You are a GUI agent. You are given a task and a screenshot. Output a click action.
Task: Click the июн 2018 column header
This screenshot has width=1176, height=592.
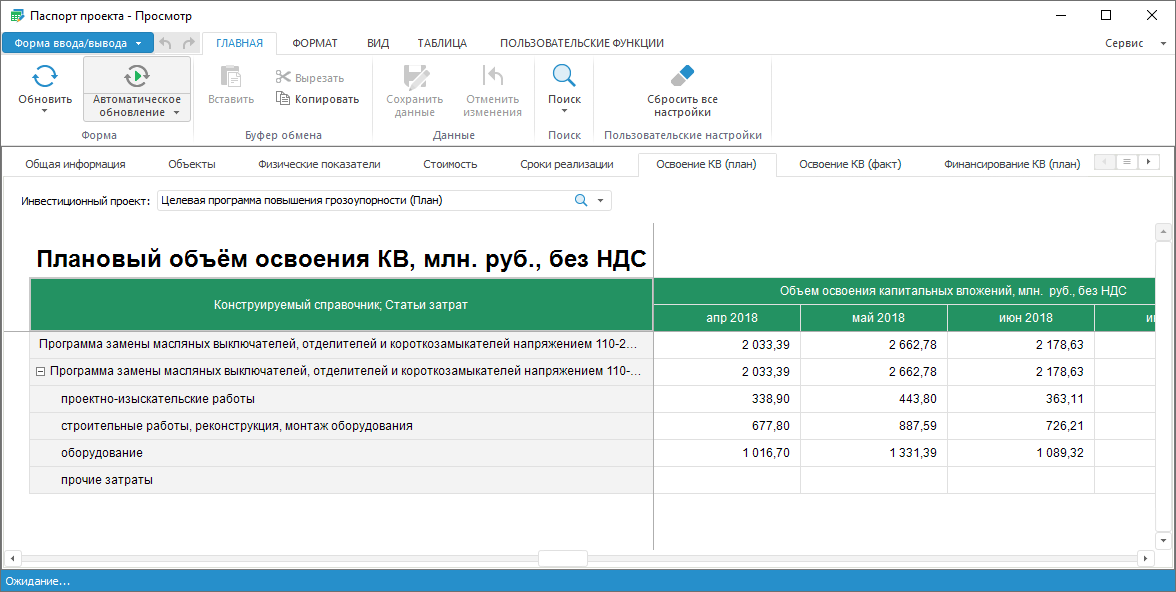click(x=1021, y=318)
